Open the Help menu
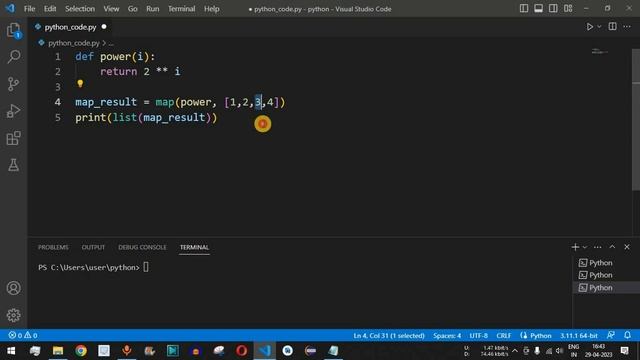This screenshot has width=640, height=360. [x=212, y=9]
